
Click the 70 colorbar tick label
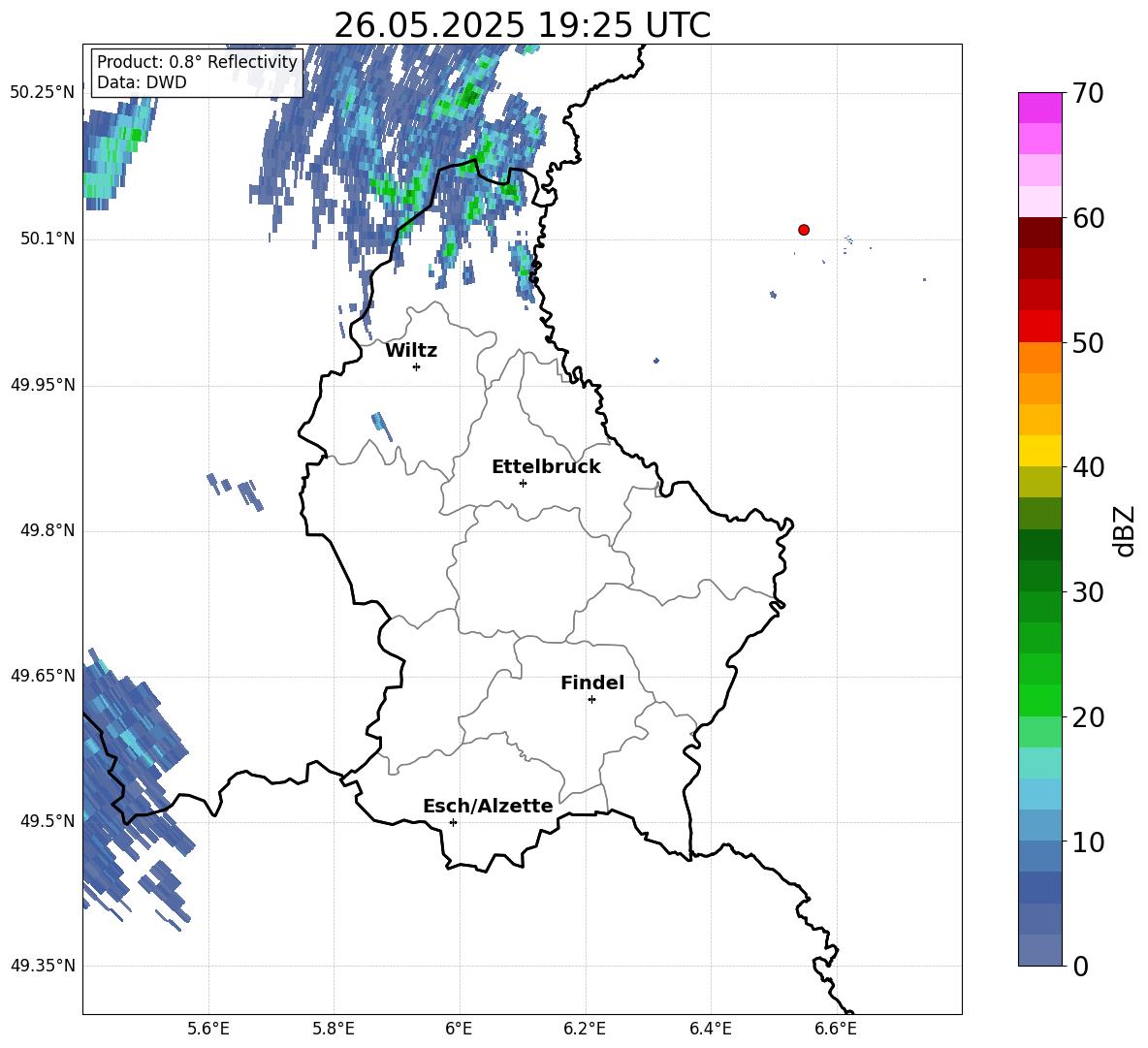pyautogui.click(x=1088, y=93)
